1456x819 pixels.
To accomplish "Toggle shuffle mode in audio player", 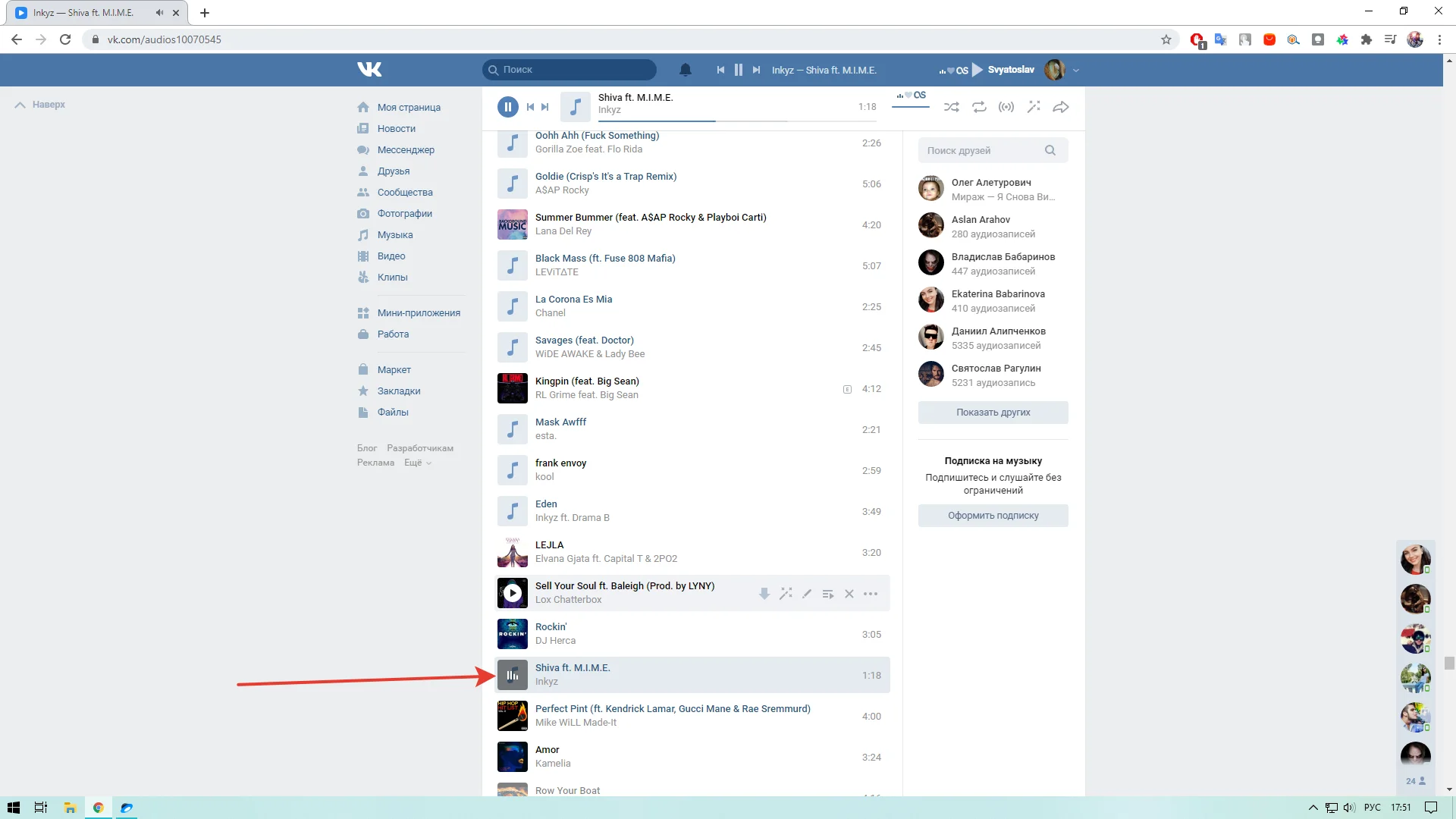I will 951,107.
